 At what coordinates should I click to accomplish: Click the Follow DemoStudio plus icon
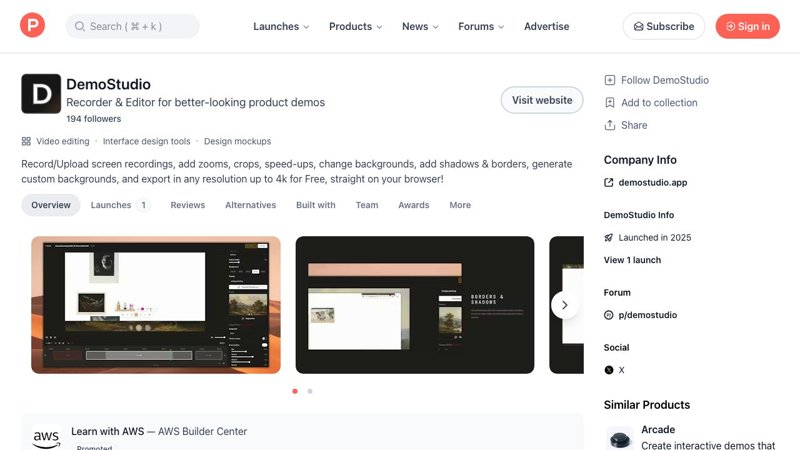click(x=610, y=80)
